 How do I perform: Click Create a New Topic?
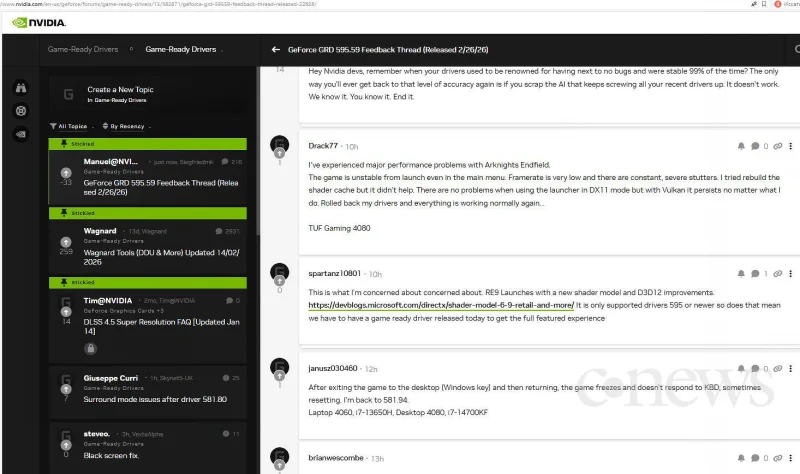120,89
